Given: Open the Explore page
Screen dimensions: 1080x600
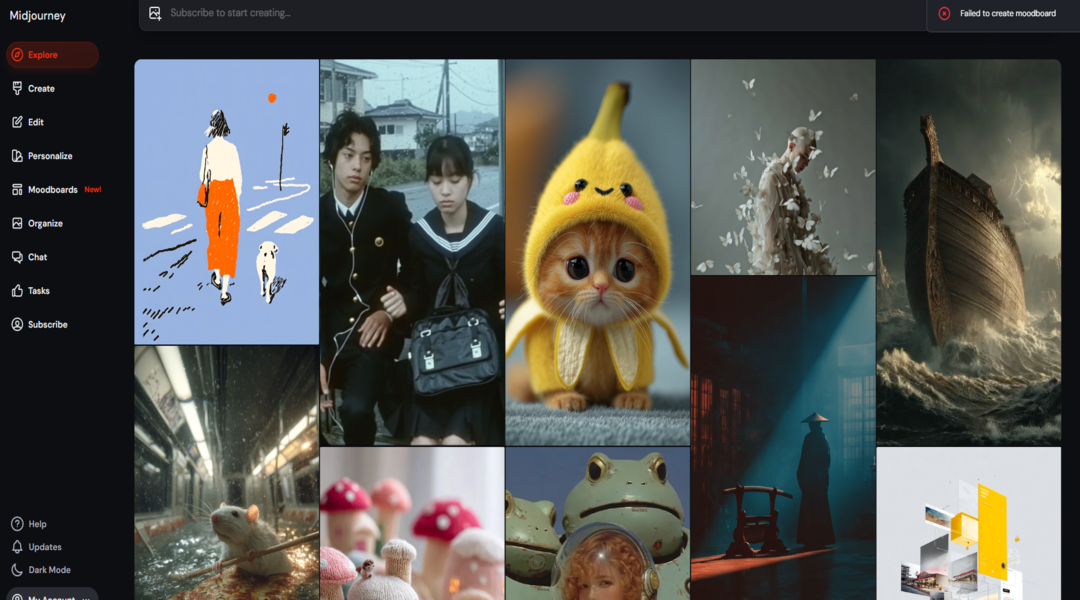Looking at the screenshot, I should pos(52,54).
